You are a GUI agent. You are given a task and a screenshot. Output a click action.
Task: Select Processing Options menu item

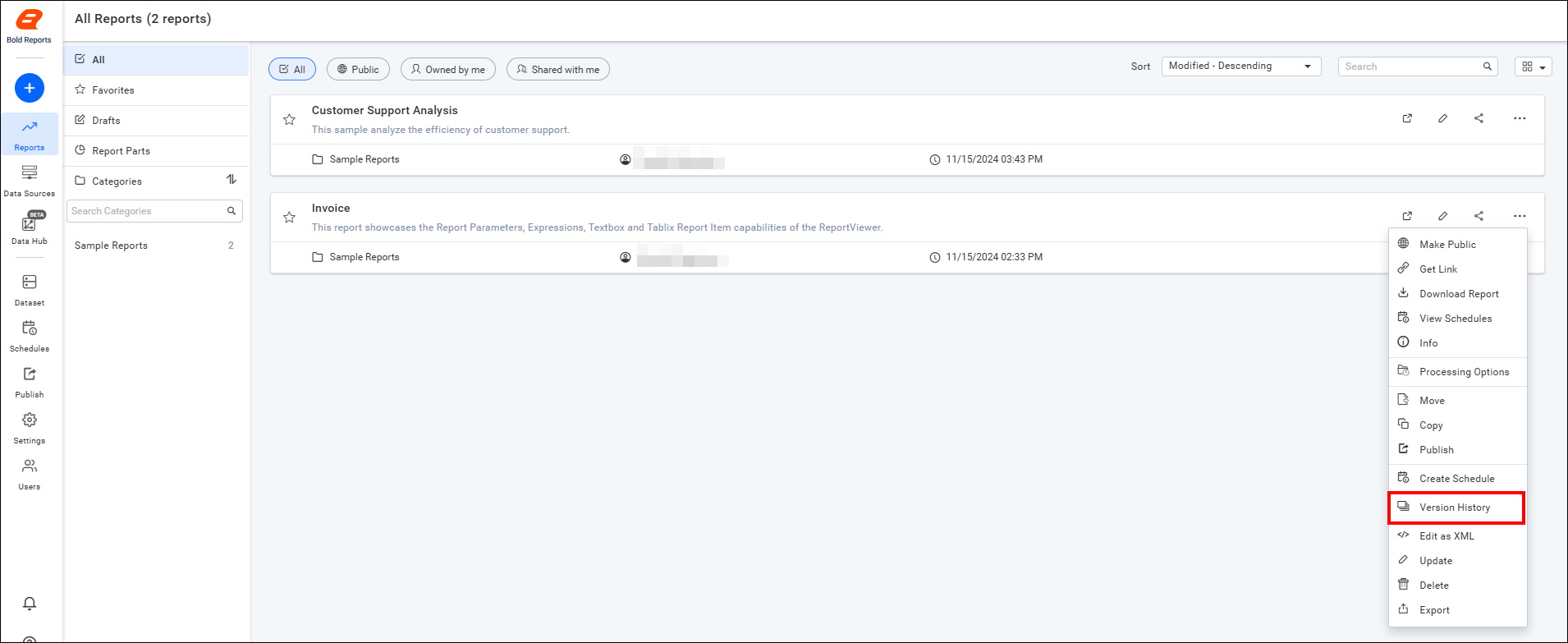[1457, 372]
